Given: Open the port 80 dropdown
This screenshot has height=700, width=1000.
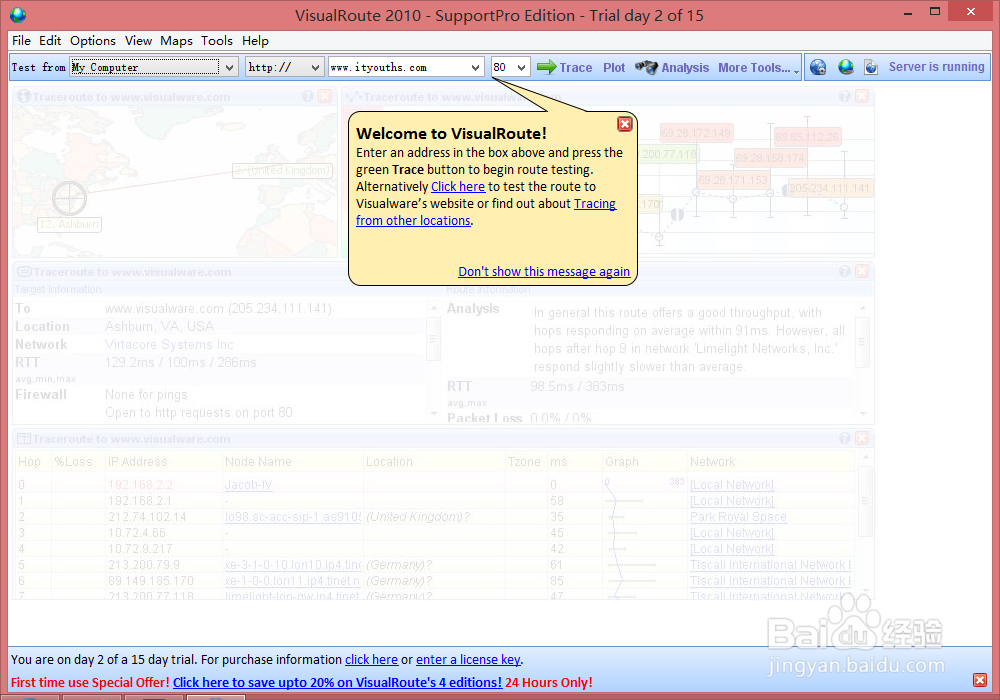Looking at the screenshot, I should pyautogui.click(x=522, y=67).
